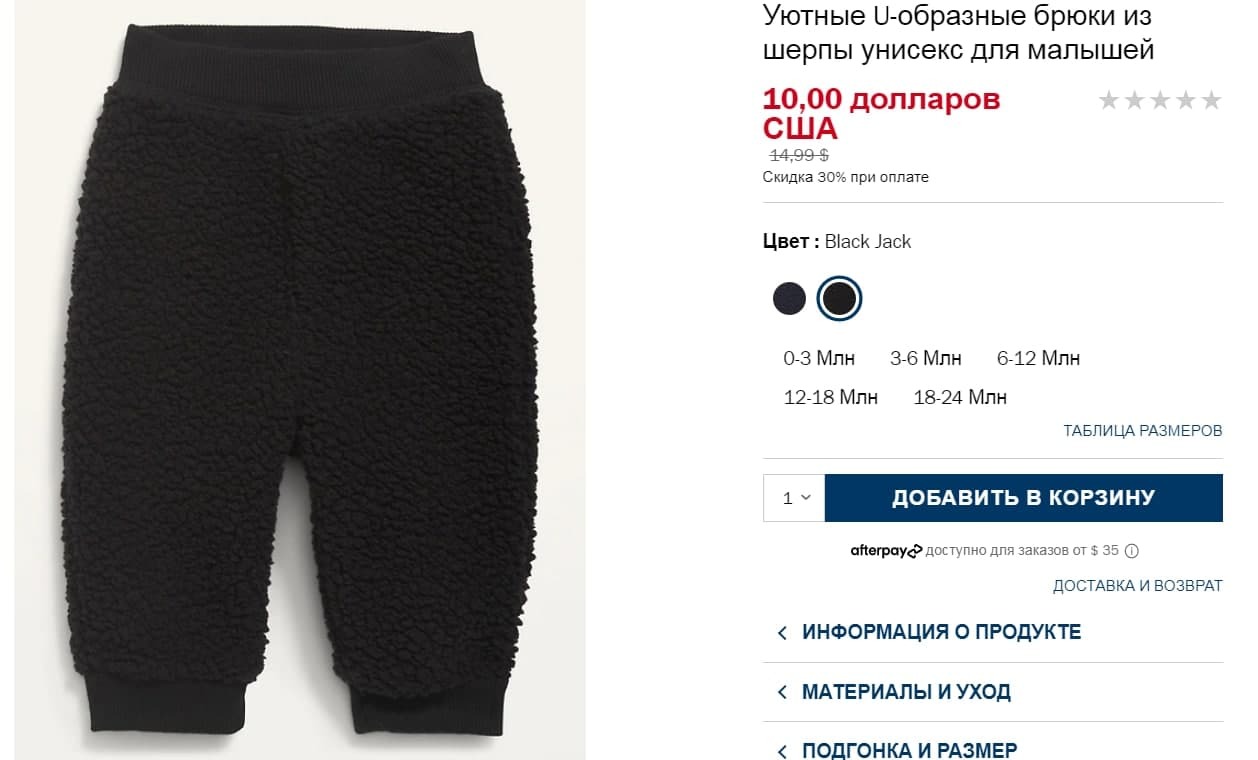Open ТАБЛИЦА РАЗМЕРОВ link
The height and width of the screenshot is (760, 1258).
(1143, 431)
